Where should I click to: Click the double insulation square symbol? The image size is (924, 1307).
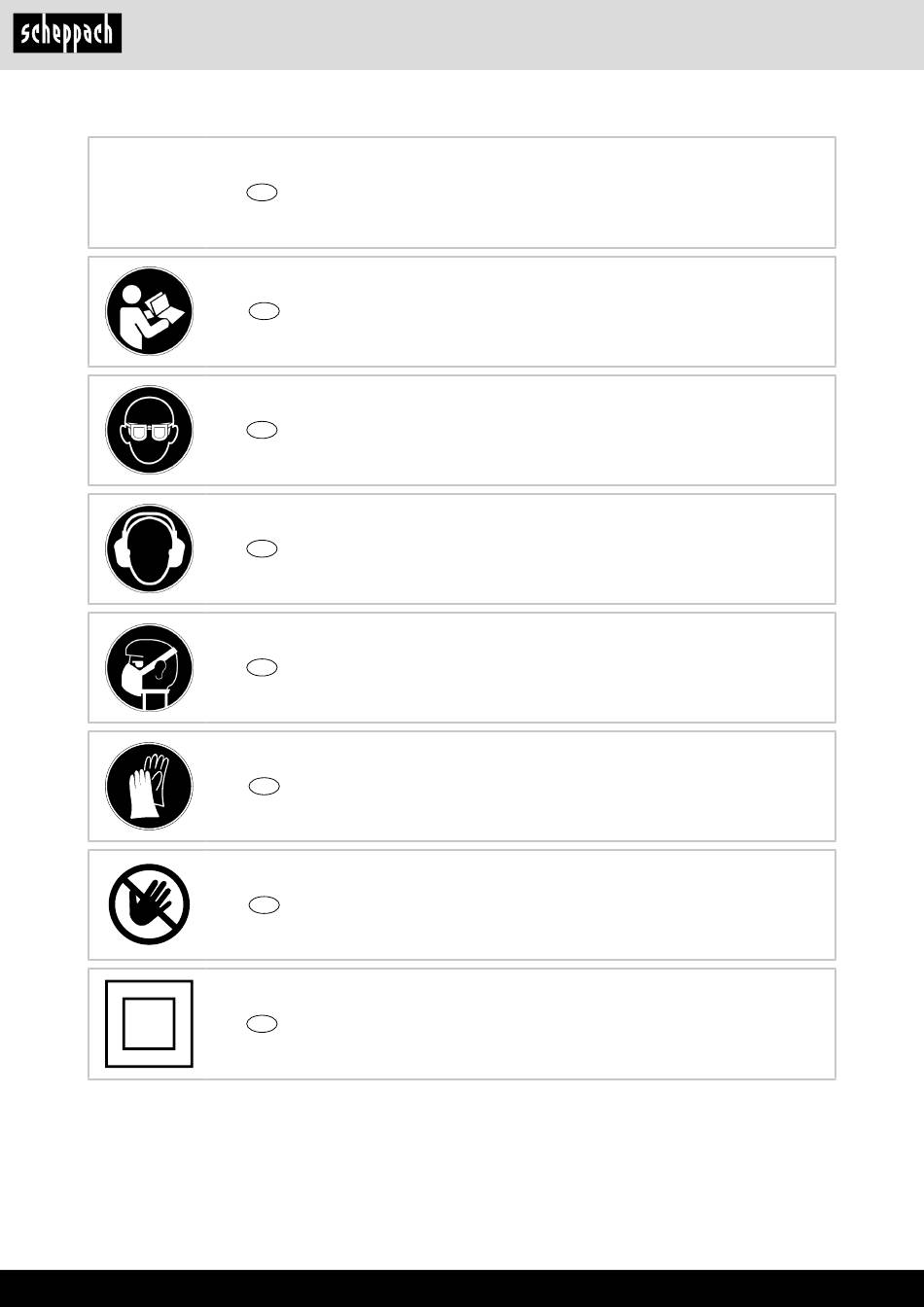pyautogui.click(x=149, y=1023)
